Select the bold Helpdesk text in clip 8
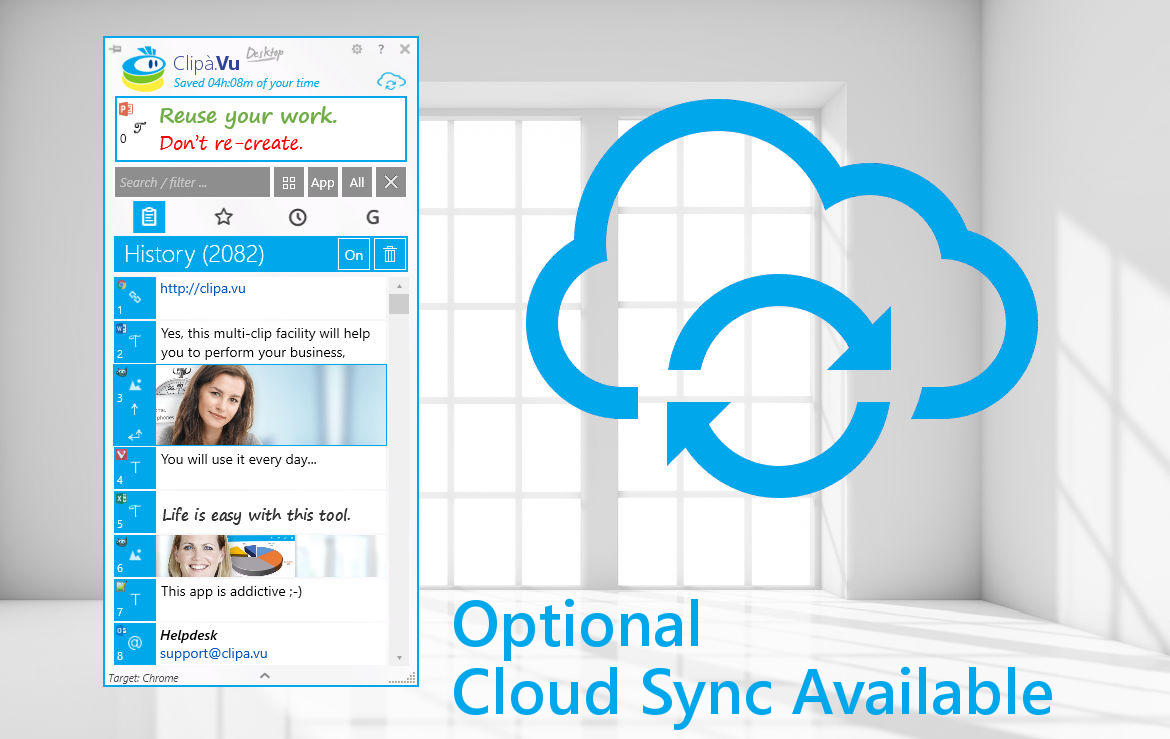Image resolution: width=1170 pixels, height=739 pixels. (189, 635)
